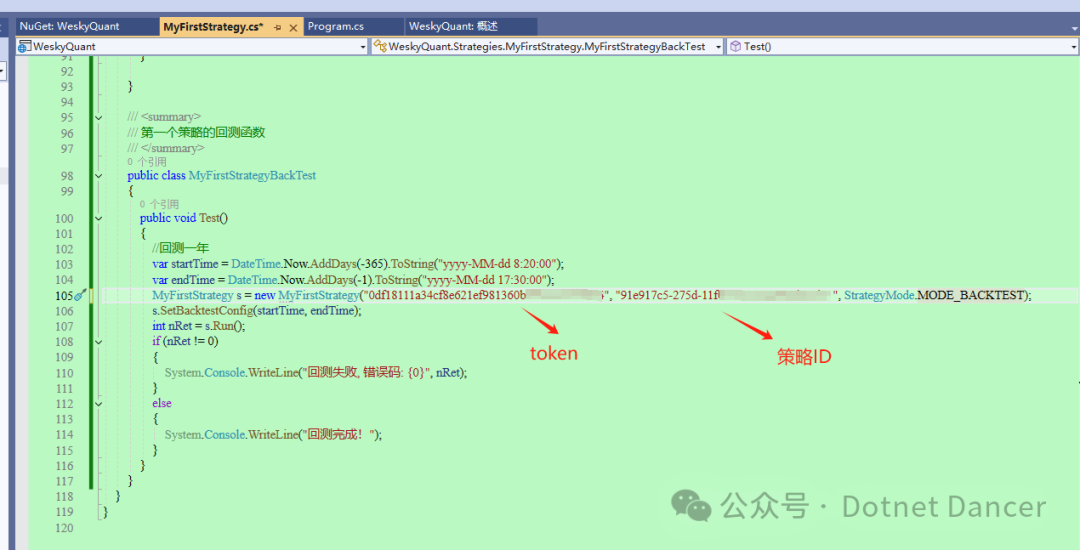Click the '回测完成！' string
The image size is (1080, 550).
point(340,434)
